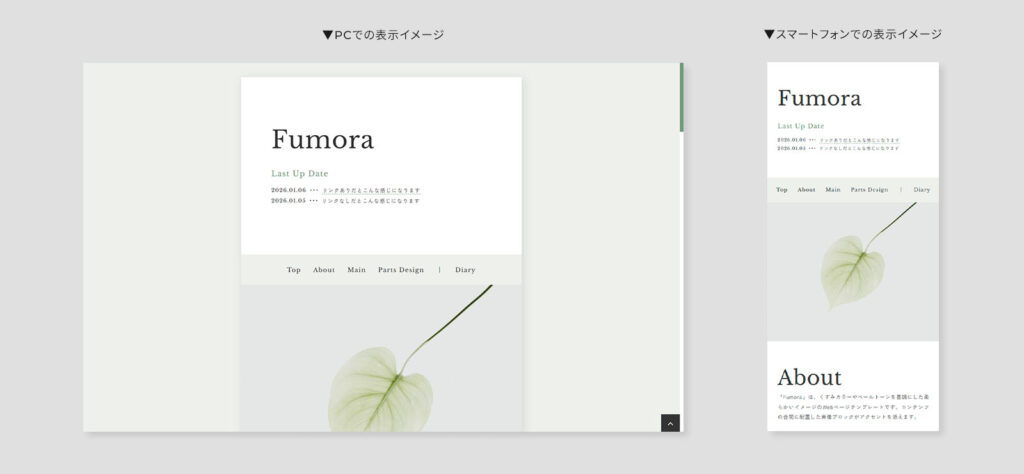The width and height of the screenshot is (1024, 474).
Task: Open Parts Design in the PC preview menu
Action: pos(401,270)
